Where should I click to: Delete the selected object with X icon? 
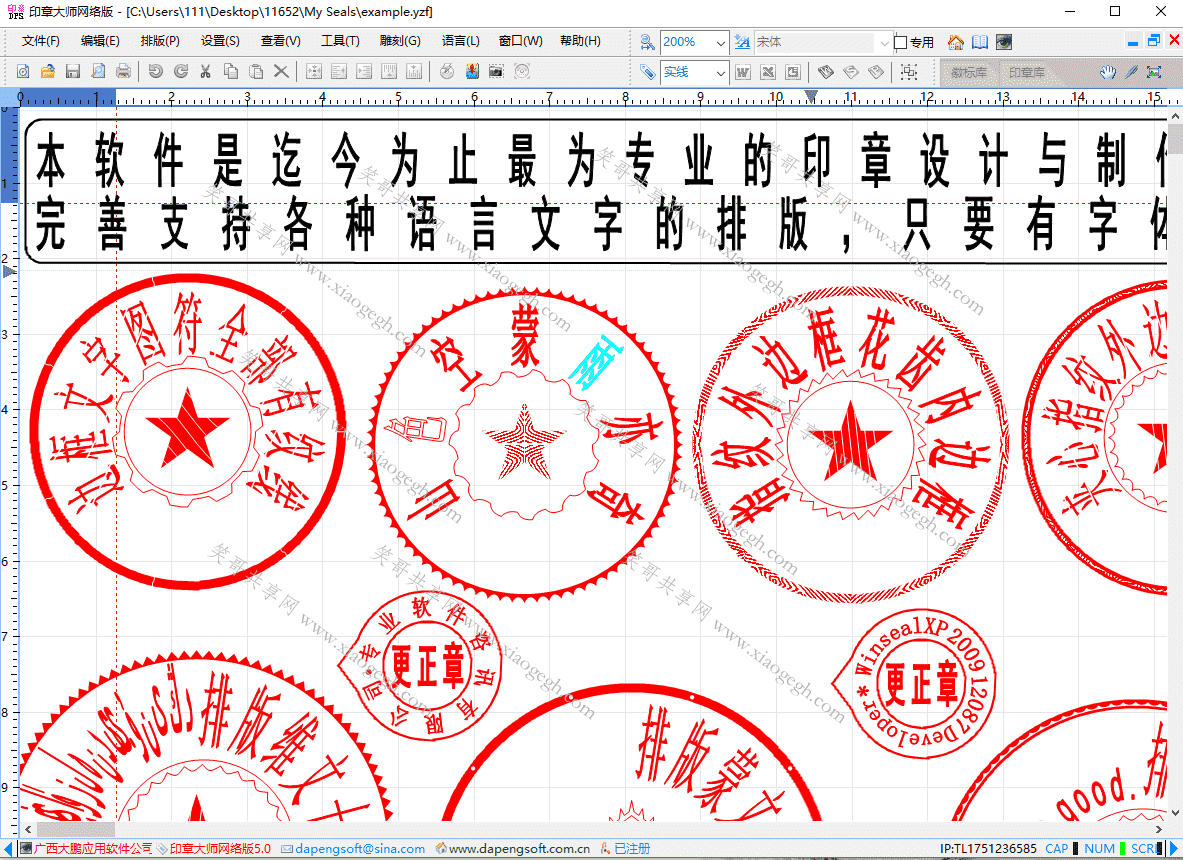coord(281,72)
